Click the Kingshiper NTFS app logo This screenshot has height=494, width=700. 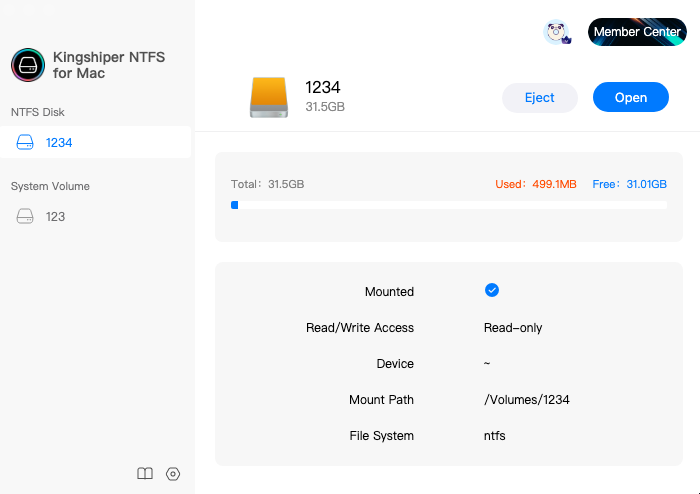28,65
